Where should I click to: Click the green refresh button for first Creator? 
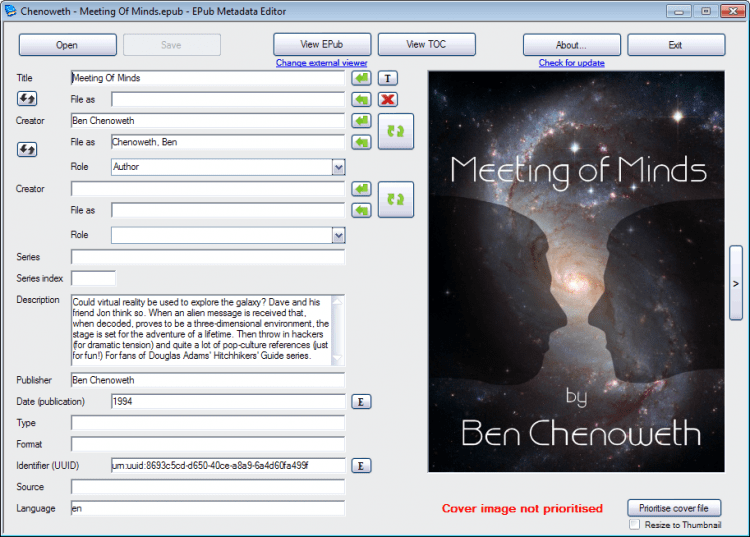click(395, 131)
